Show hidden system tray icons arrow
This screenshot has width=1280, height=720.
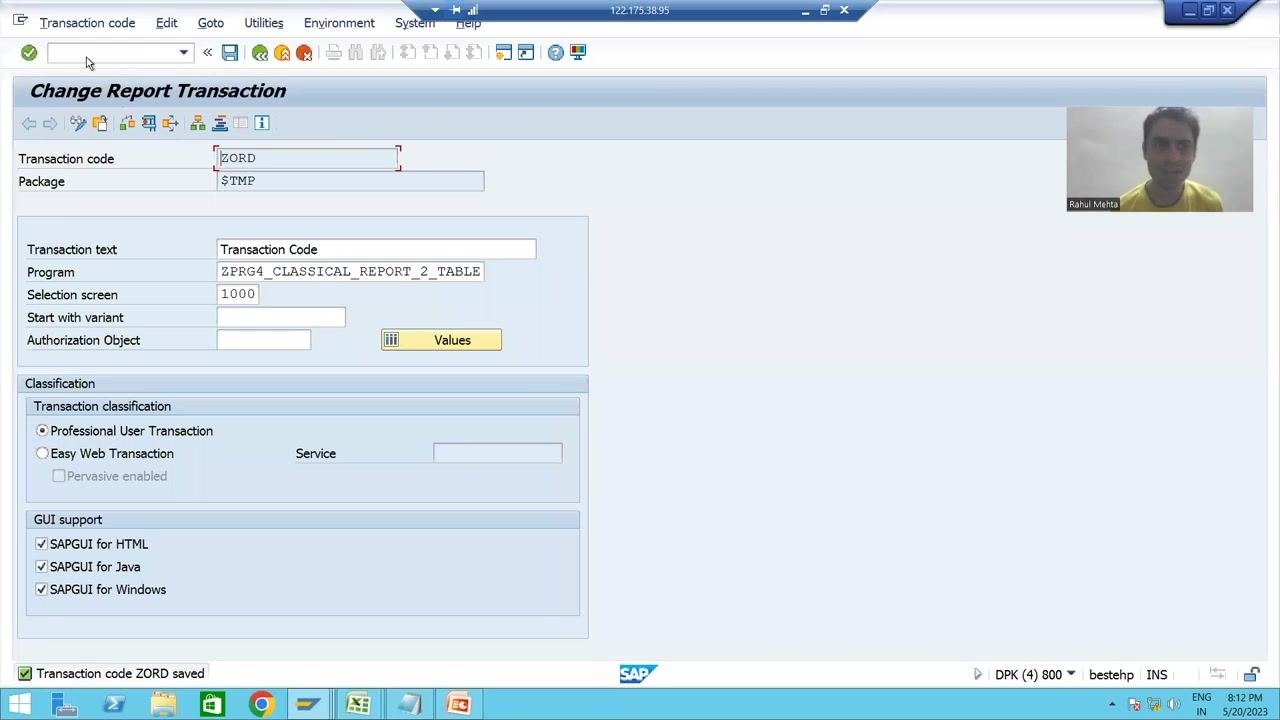(x=1112, y=704)
